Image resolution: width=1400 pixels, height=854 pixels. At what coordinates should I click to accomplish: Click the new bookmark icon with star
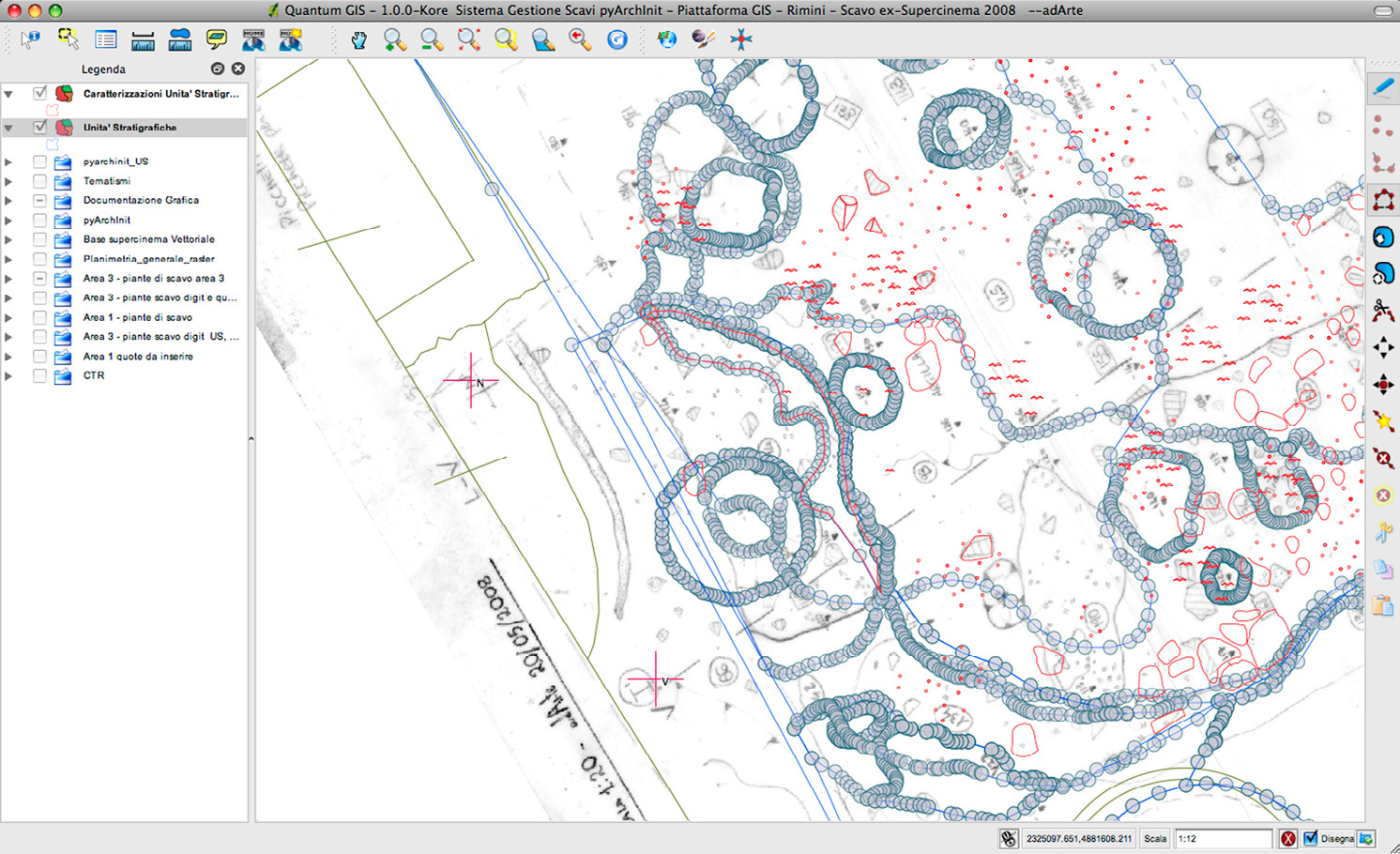pyautogui.click(x=291, y=39)
